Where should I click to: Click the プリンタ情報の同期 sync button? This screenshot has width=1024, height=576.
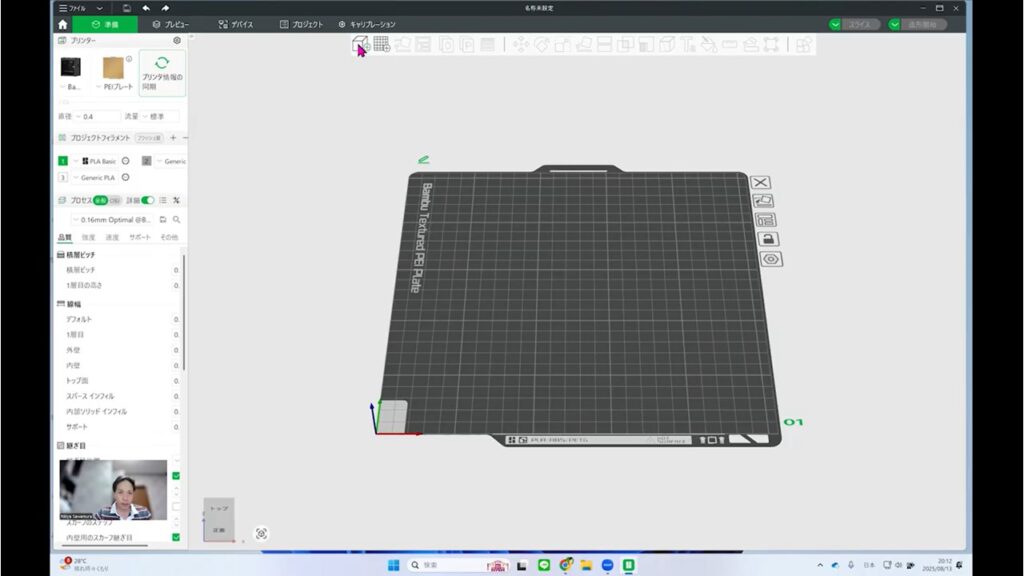[162, 73]
